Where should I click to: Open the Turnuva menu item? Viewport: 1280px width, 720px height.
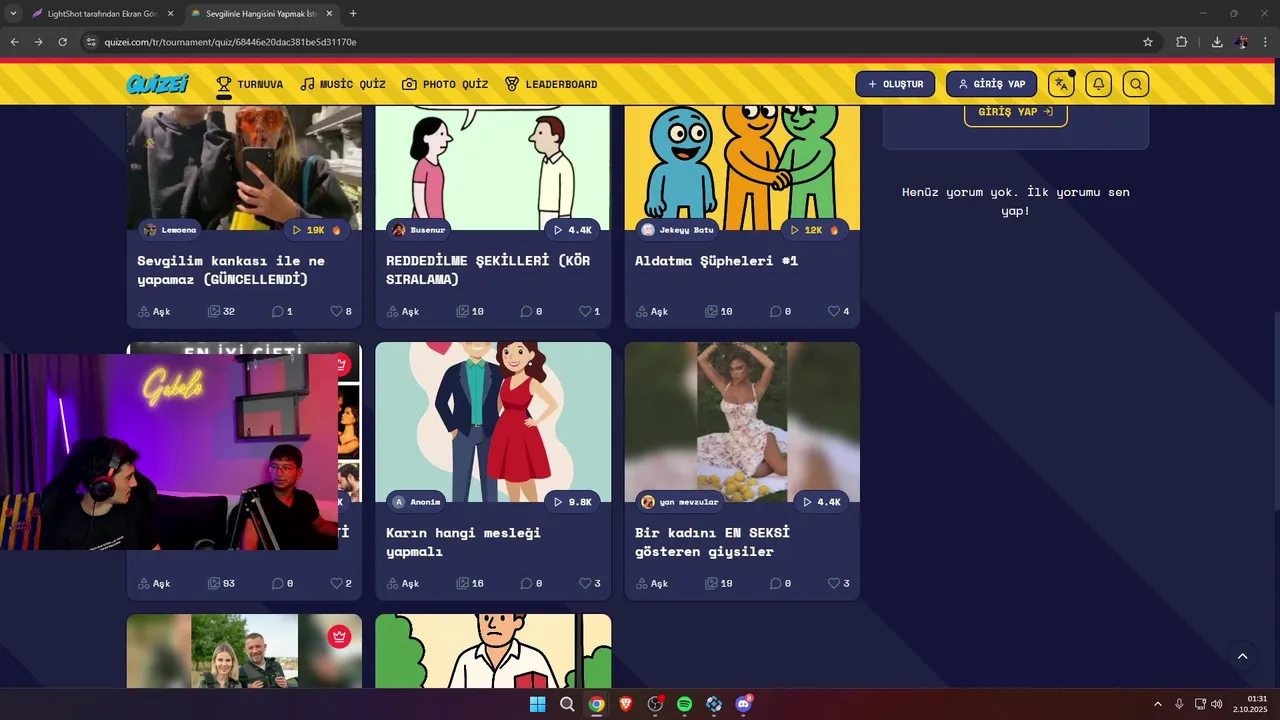(x=250, y=84)
